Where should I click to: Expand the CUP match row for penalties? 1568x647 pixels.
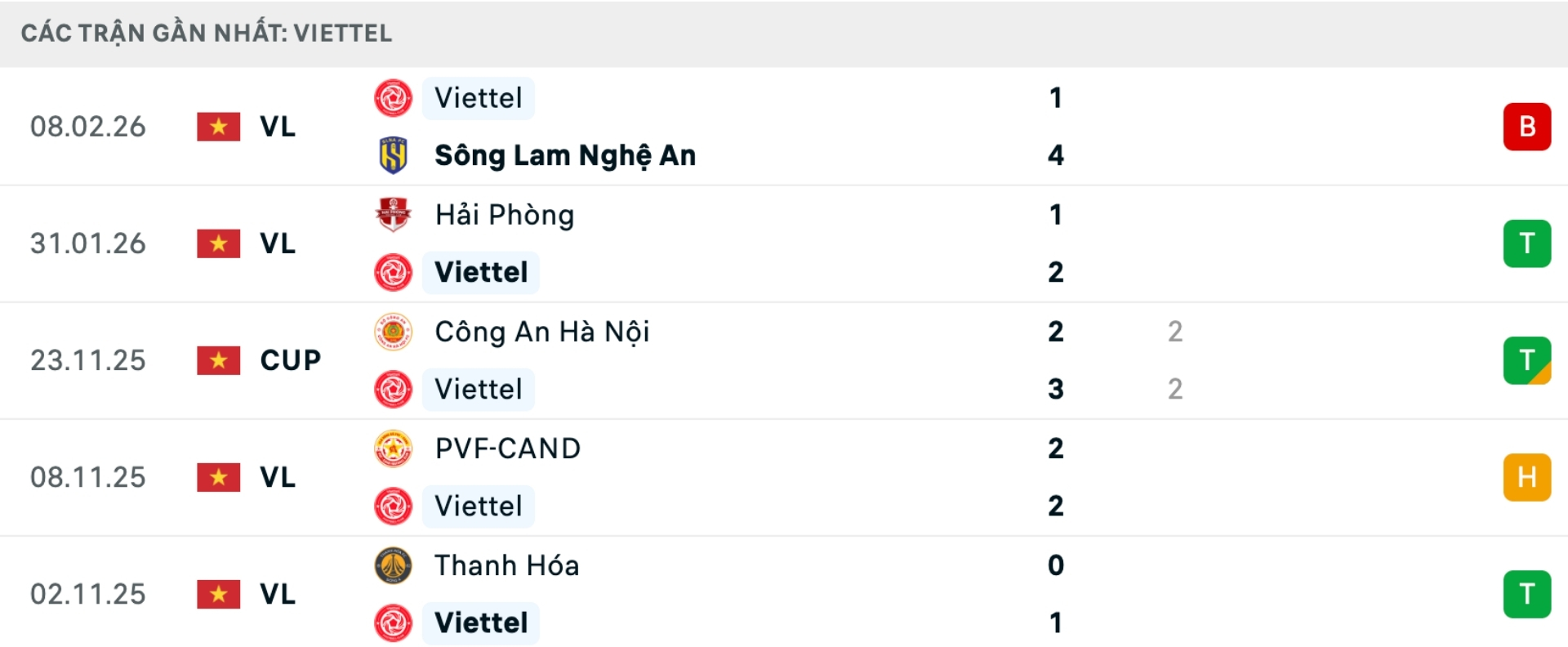click(x=784, y=360)
